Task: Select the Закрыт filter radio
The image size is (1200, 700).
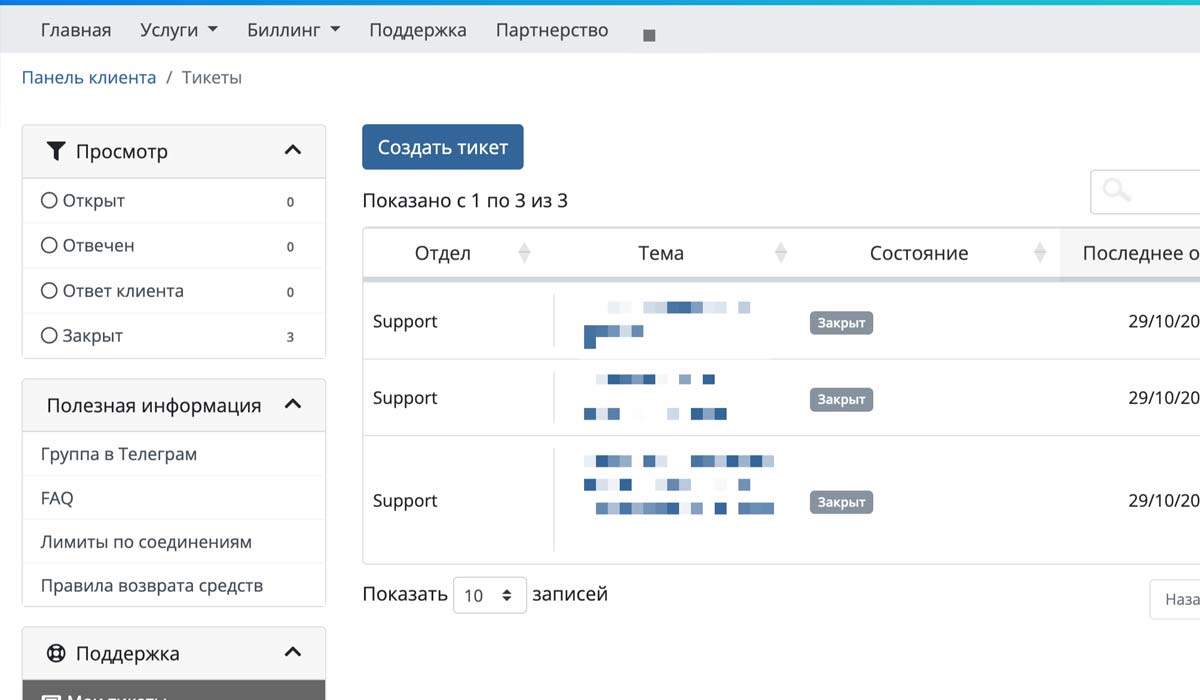Action: coord(49,336)
